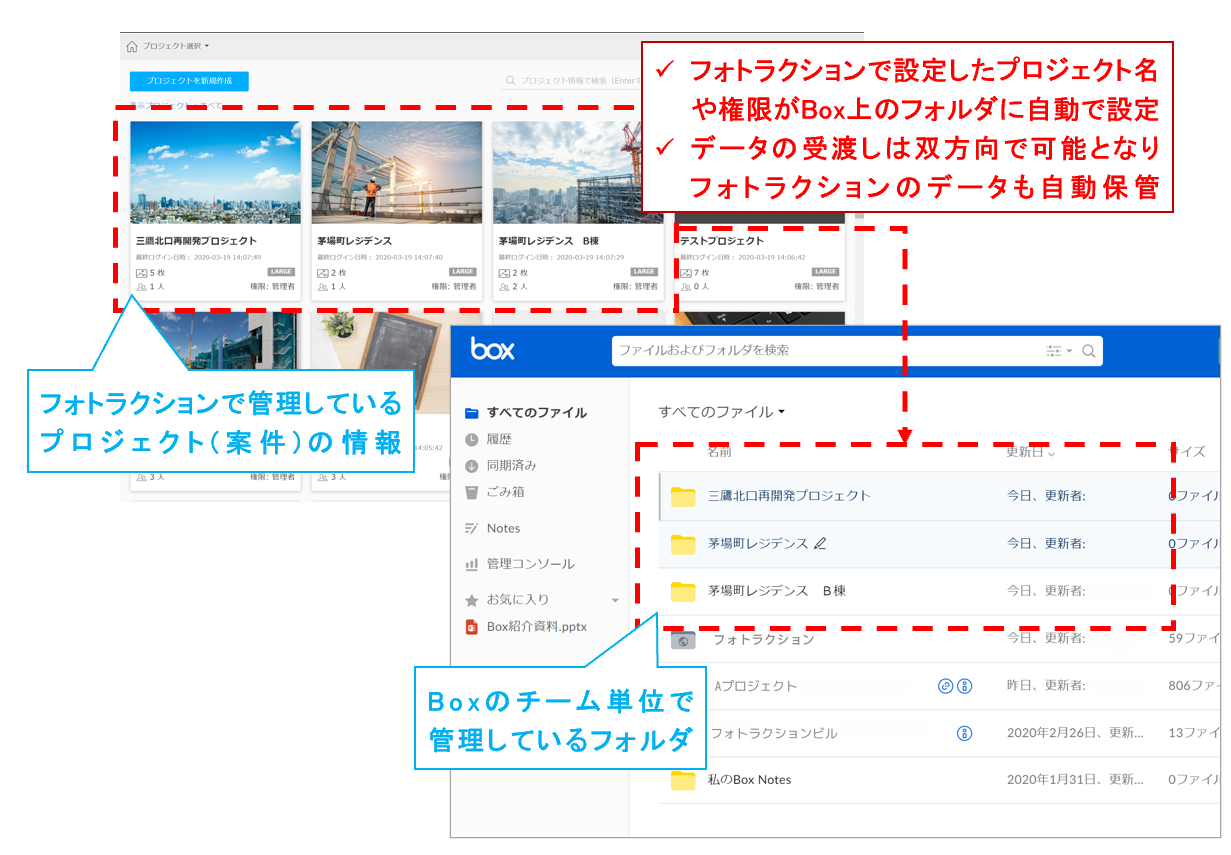
Task: Open search filter options in Box search bar
Action: [x=1058, y=351]
